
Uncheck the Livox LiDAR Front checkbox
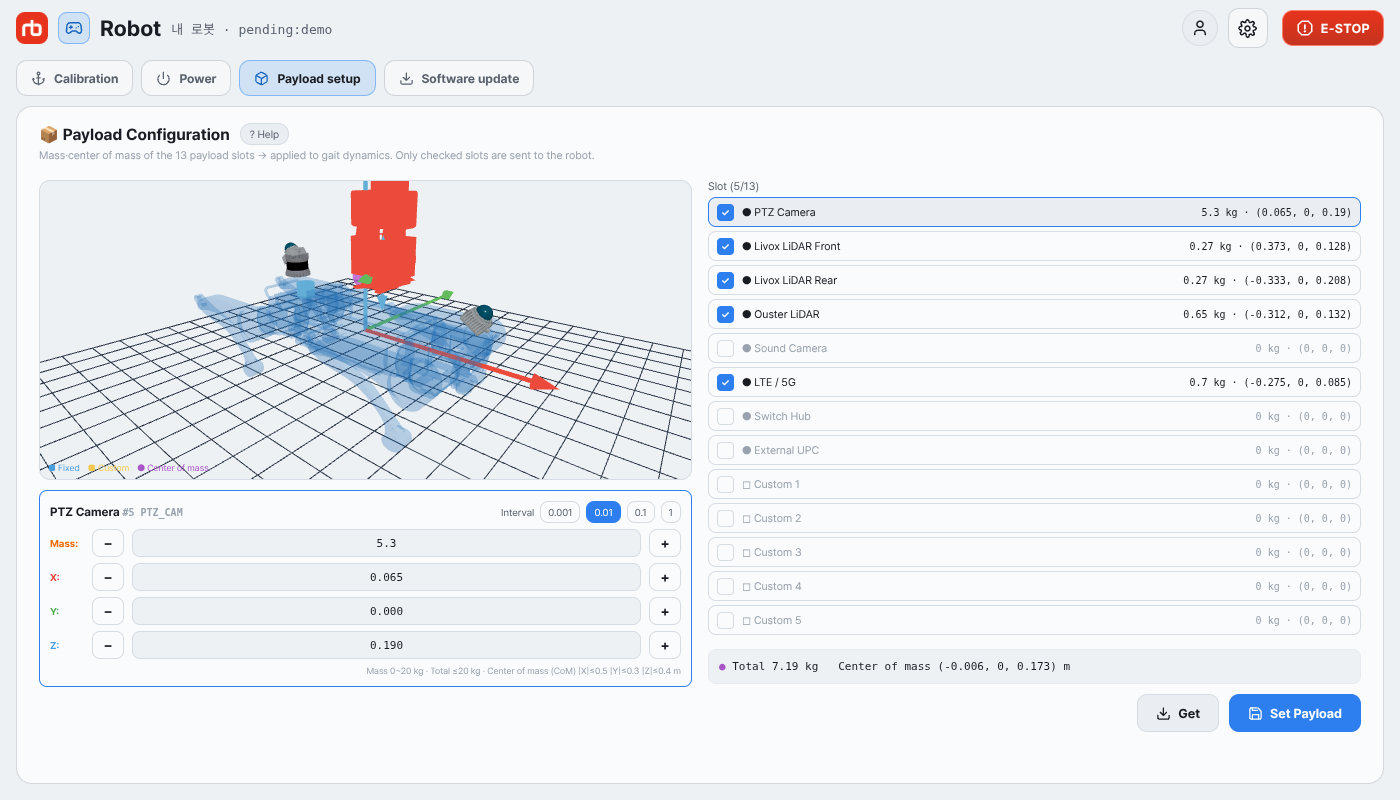pyautogui.click(x=726, y=246)
